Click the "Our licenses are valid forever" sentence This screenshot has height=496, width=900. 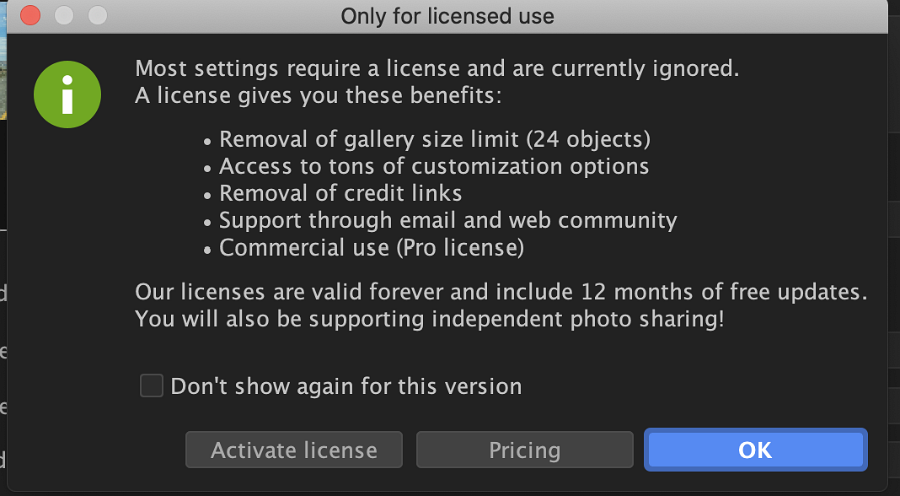click(501, 292)
